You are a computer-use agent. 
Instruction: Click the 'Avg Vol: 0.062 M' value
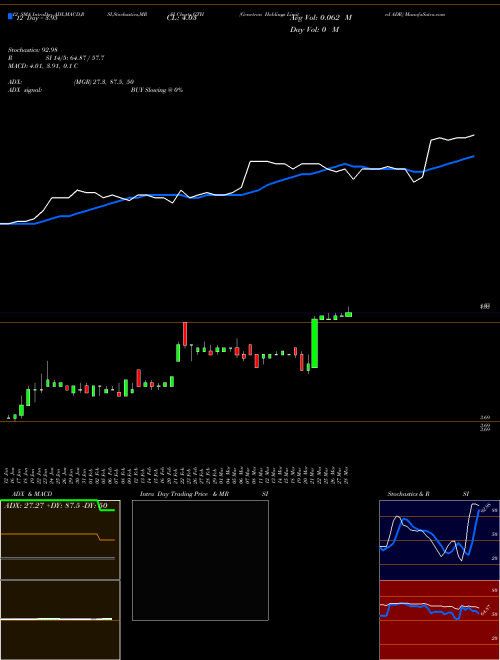(x=321, y=18)
